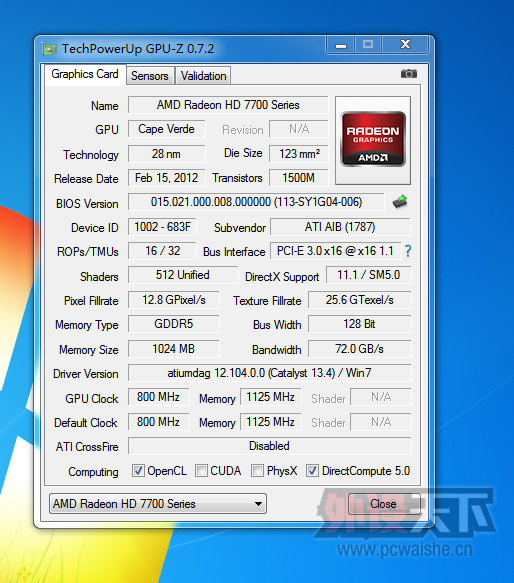This screenshot has width=514, height=583.
Task: Click the BIOS Version value field
Action: click(256, 202)
